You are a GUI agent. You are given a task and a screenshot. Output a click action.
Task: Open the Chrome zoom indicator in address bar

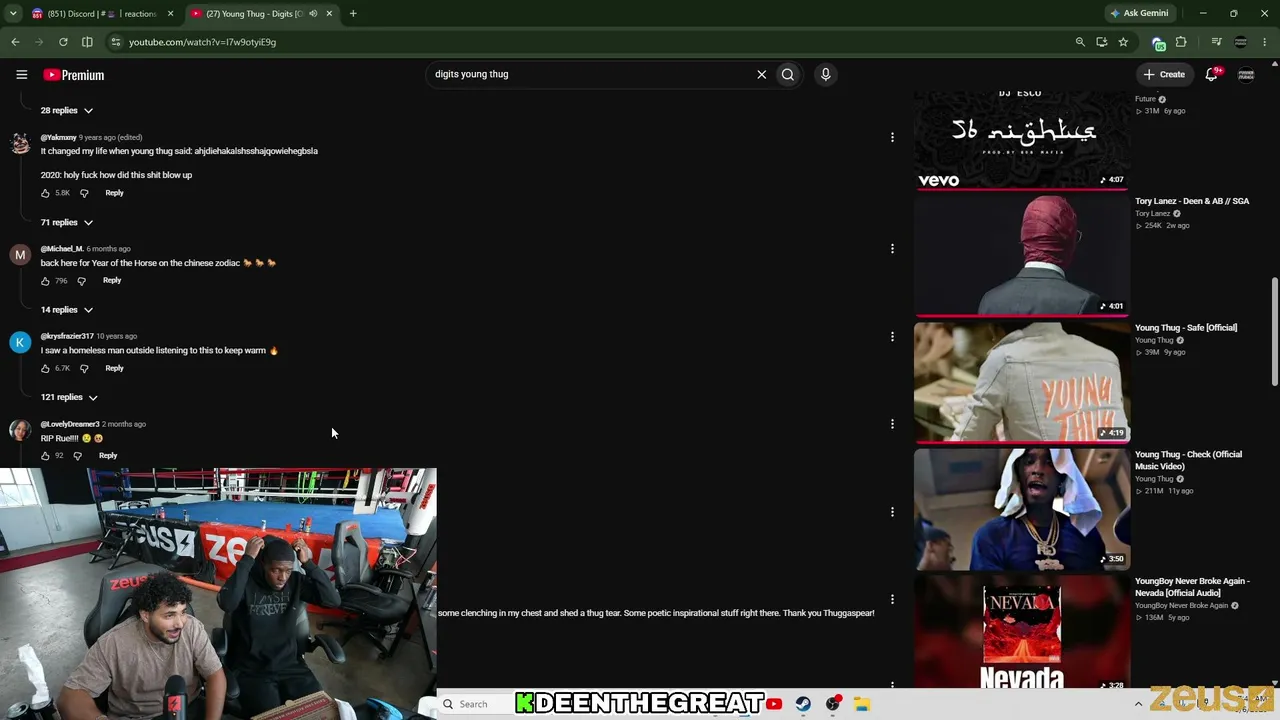pos(1080,42)
